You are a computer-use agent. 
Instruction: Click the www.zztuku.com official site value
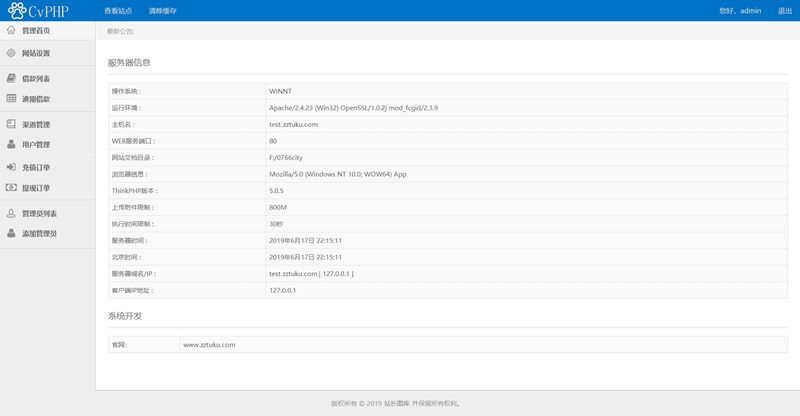point(210,344)
